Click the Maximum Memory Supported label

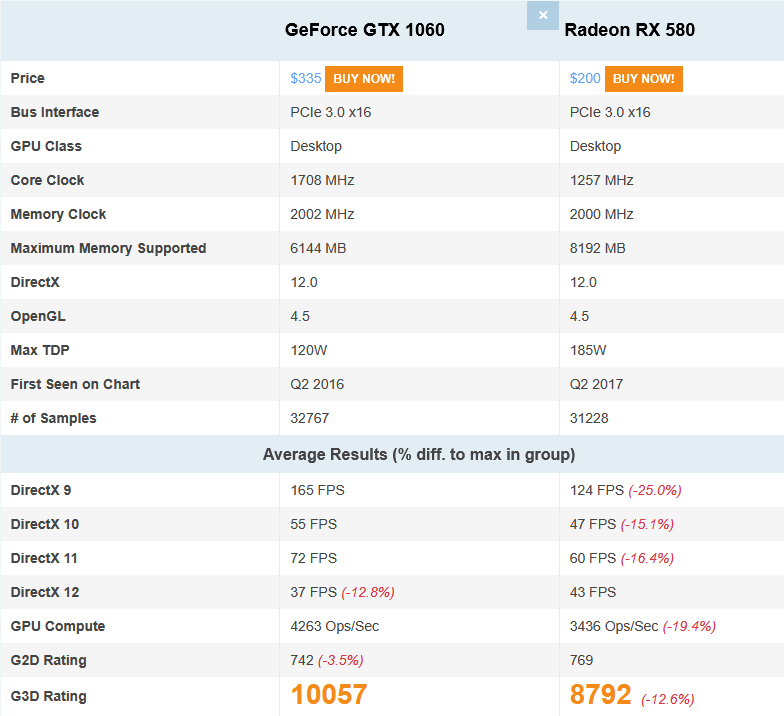[108, 248]
